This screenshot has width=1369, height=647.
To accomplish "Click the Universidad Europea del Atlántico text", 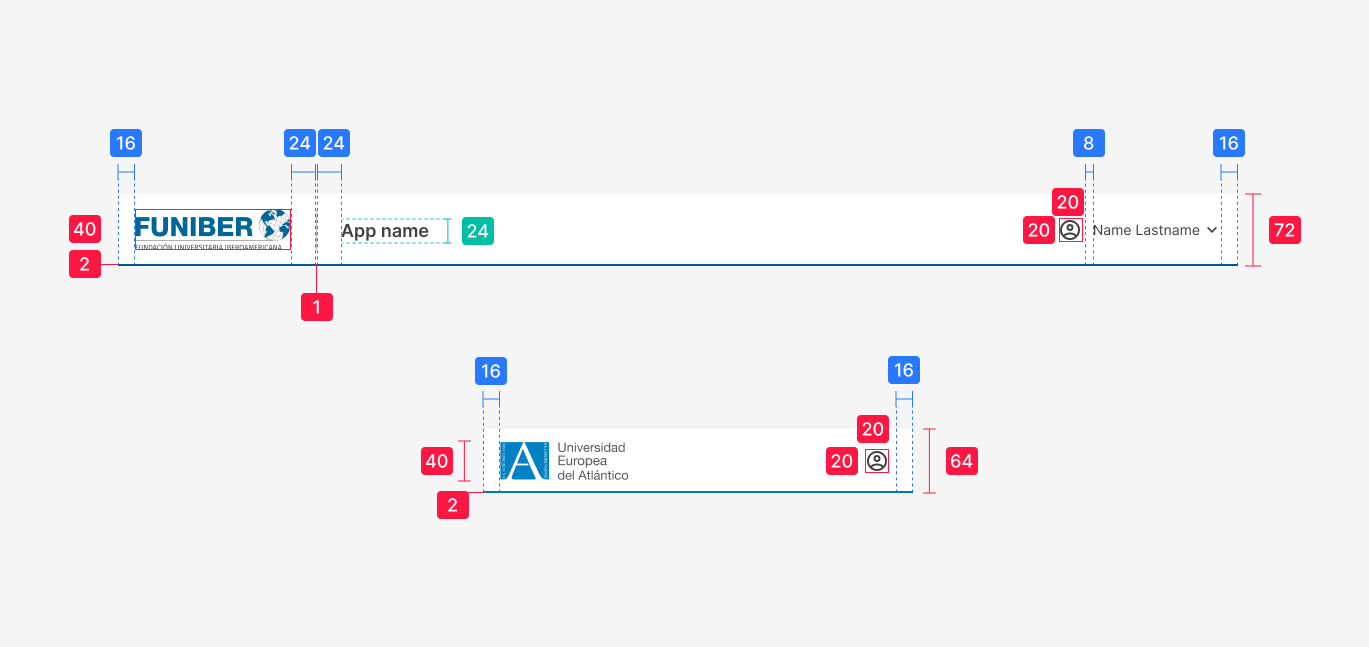I will 592,461.
